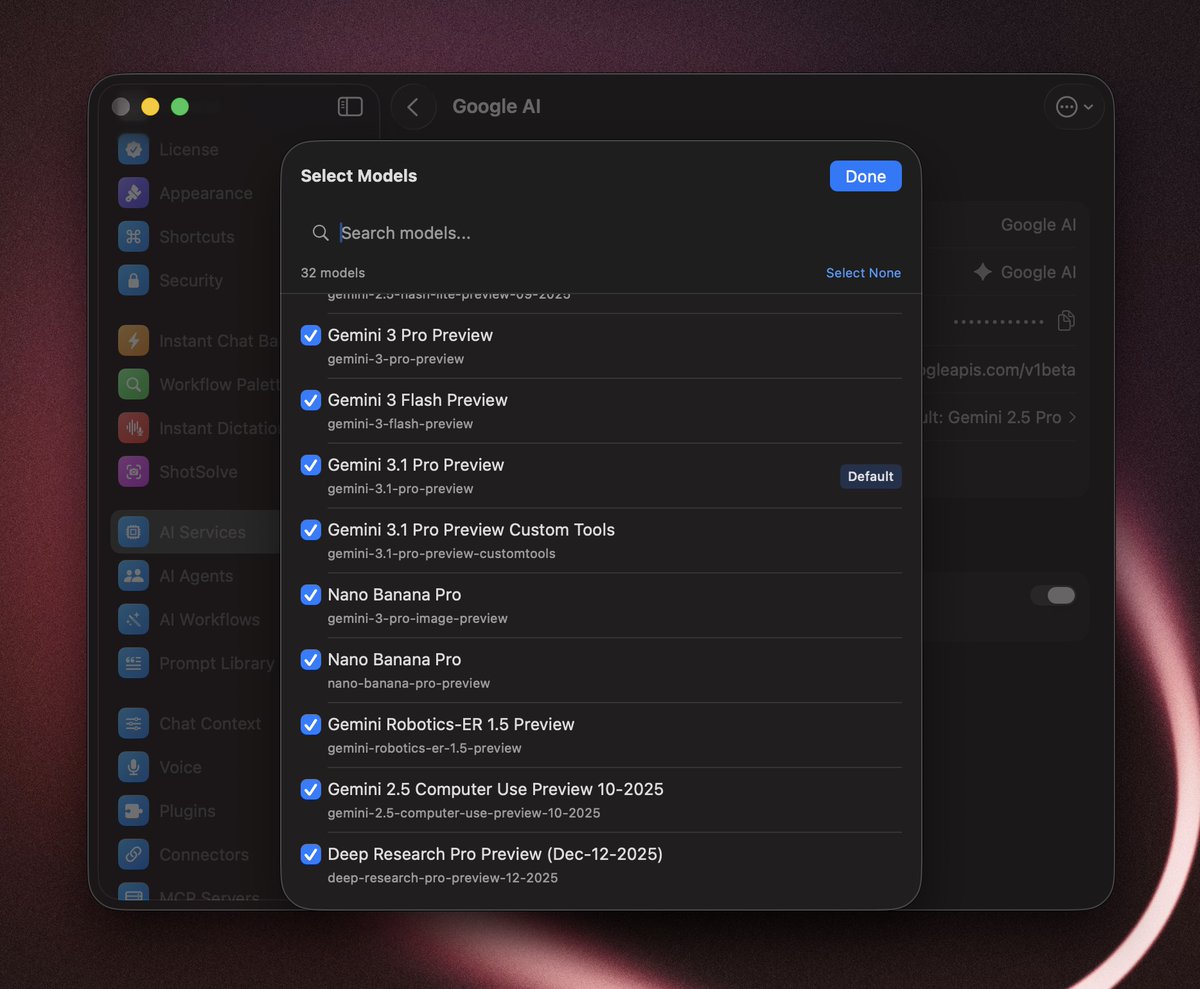Open Prompt Library icon
The width and height of the screenshot is (1200, 989).
point(133,663)
